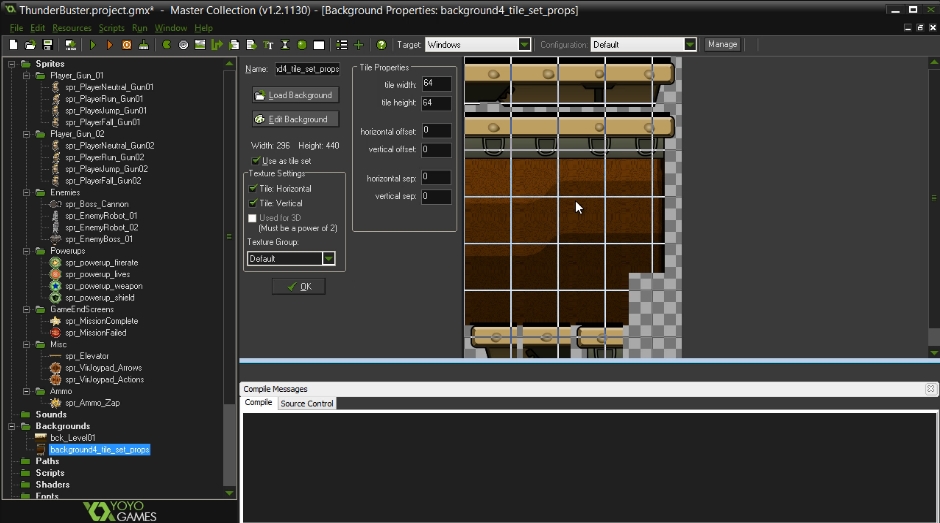Select spr_powerup_shield sprite

point(100,297)
